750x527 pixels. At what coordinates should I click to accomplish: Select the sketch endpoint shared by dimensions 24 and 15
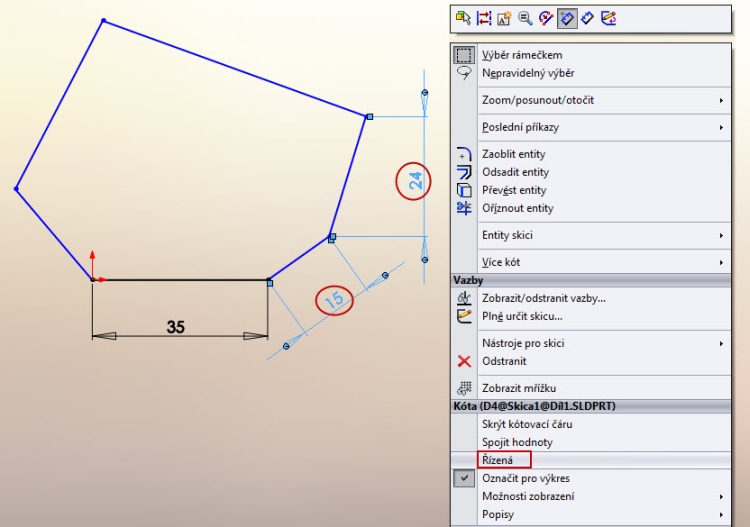332,238
